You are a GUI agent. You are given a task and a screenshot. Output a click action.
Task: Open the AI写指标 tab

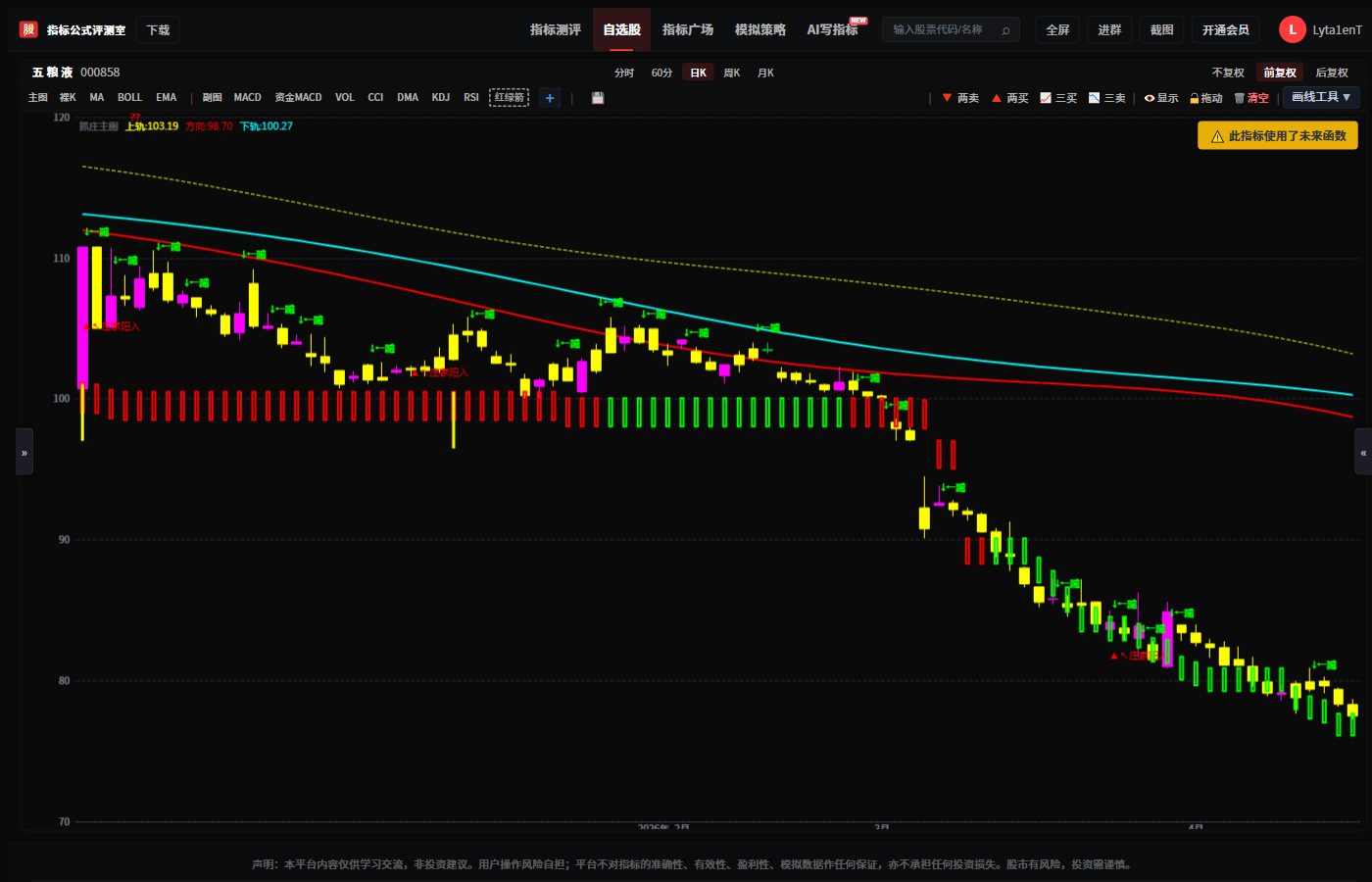(x=833, y=29)
